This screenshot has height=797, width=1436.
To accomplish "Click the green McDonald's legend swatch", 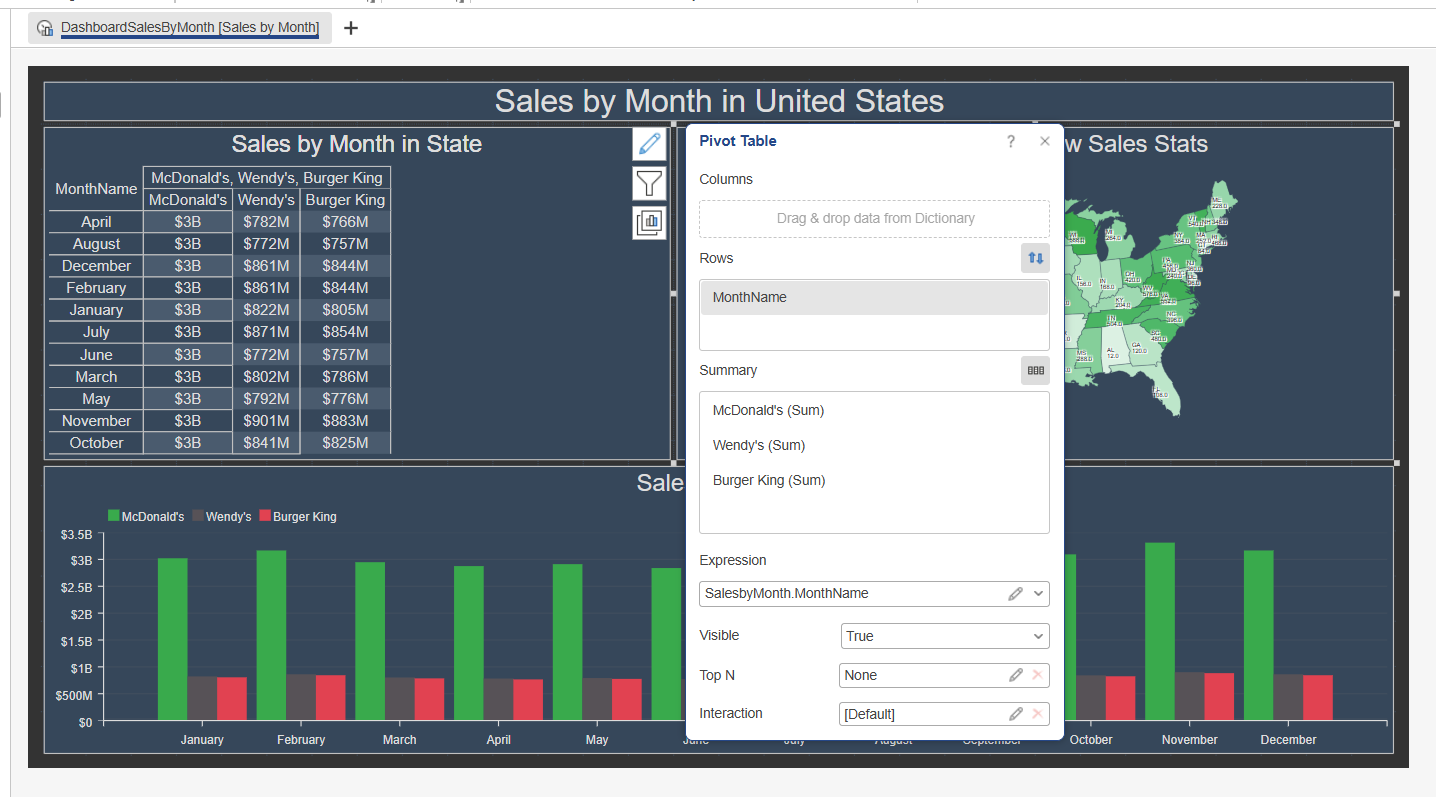I will (113, 517).
